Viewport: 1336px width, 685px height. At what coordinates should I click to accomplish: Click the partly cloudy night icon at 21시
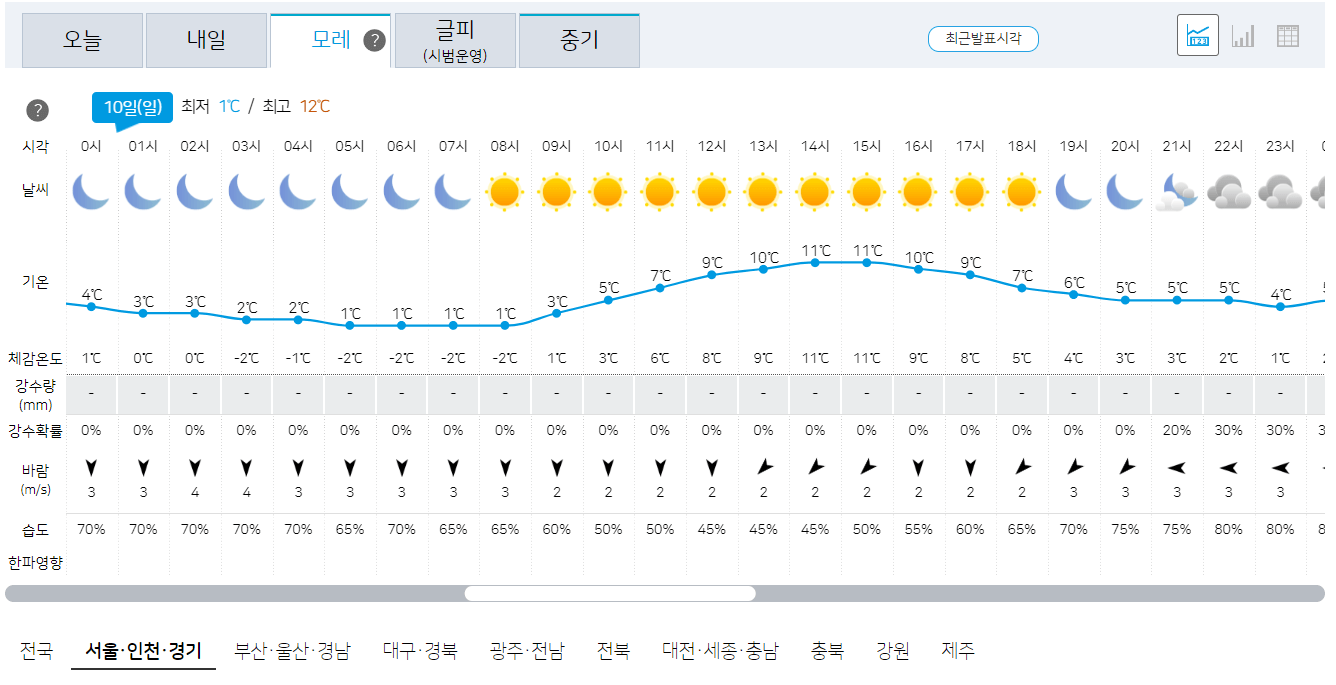coord(1176,192)
